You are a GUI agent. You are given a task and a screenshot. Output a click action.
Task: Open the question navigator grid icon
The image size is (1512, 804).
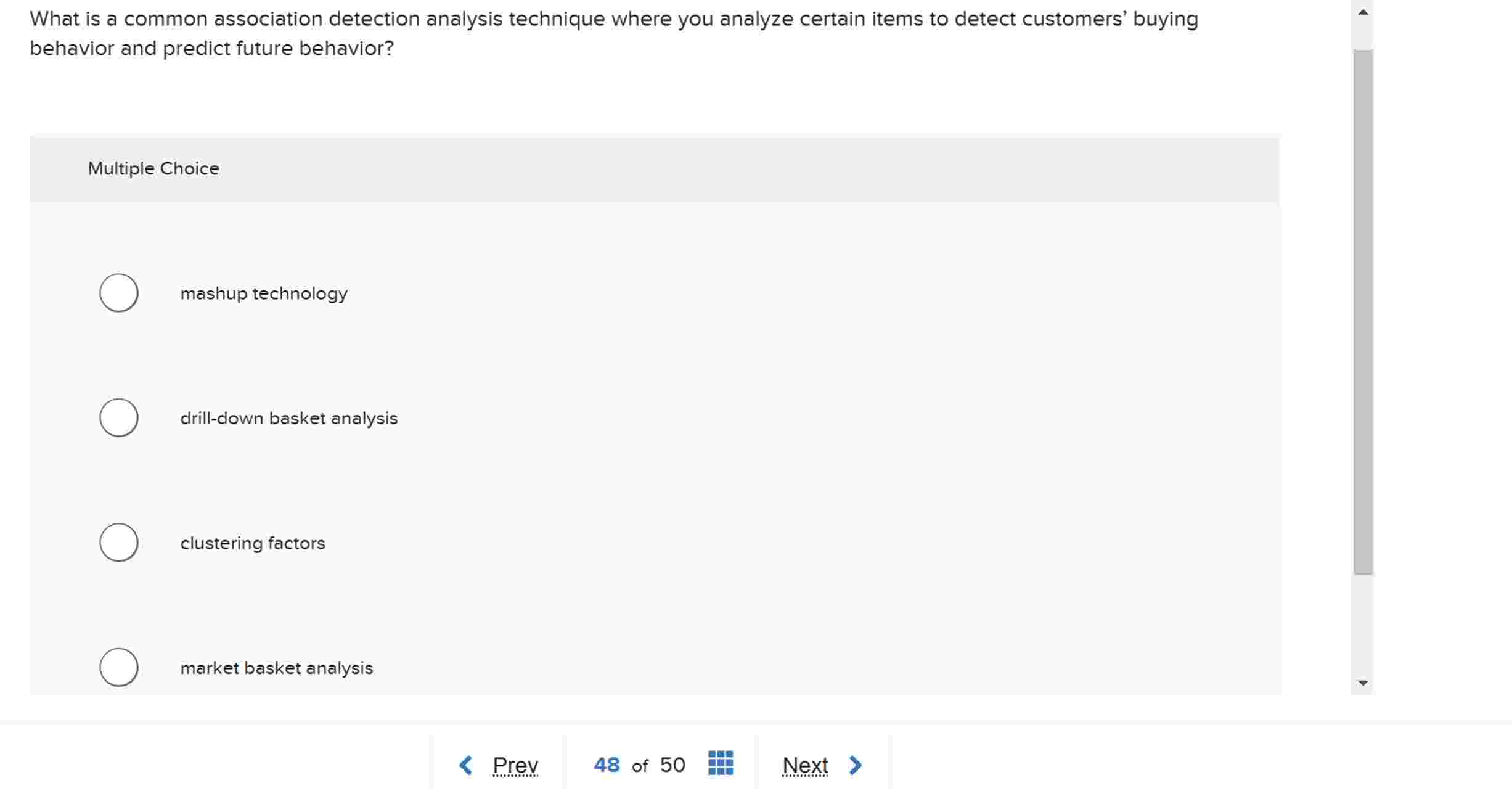(720, 764)
